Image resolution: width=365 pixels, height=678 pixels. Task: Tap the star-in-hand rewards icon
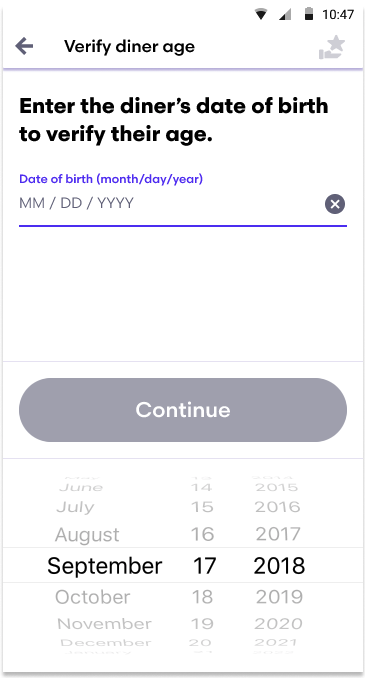click(x=332, y=48)
